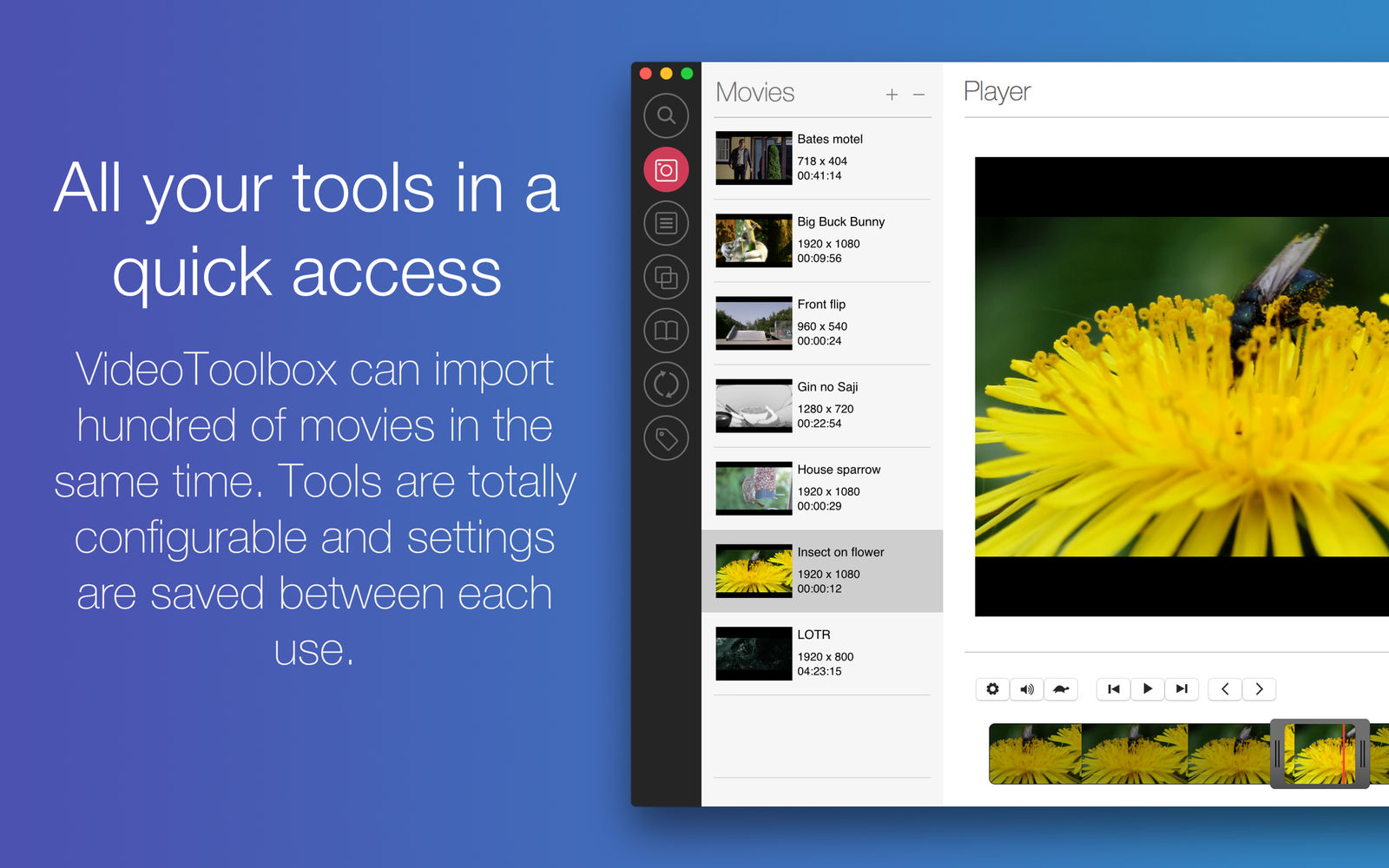Click House sparrow duration 00:00:29
Viewport: 1389px width, 868px height.
pyautogui.click(x=819, y=506)
